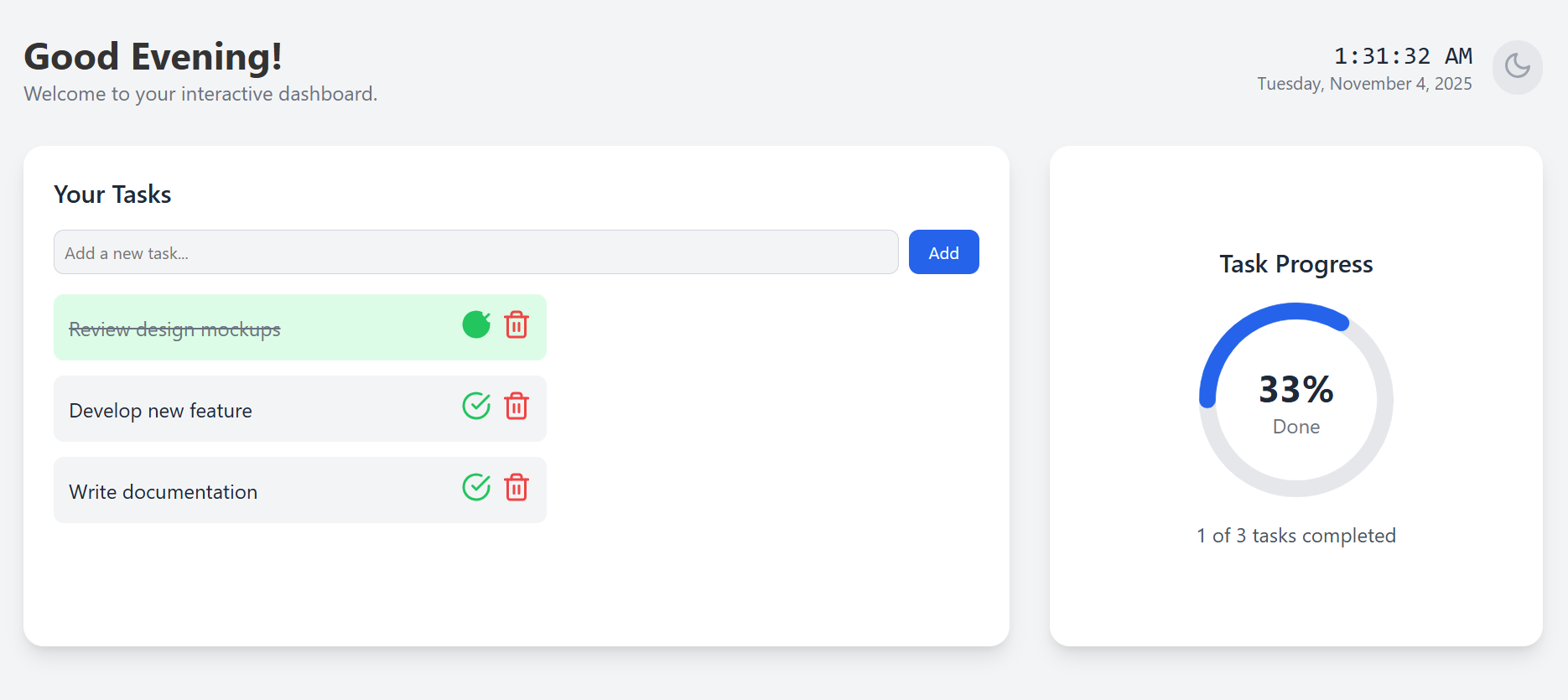Complete the Write documentation task

[x=476, y=487]
